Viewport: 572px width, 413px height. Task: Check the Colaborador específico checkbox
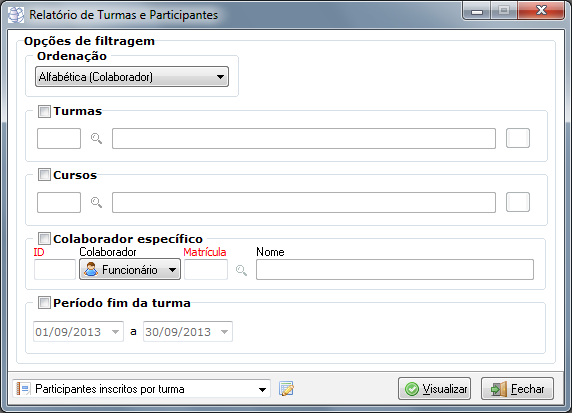point(44,239)
